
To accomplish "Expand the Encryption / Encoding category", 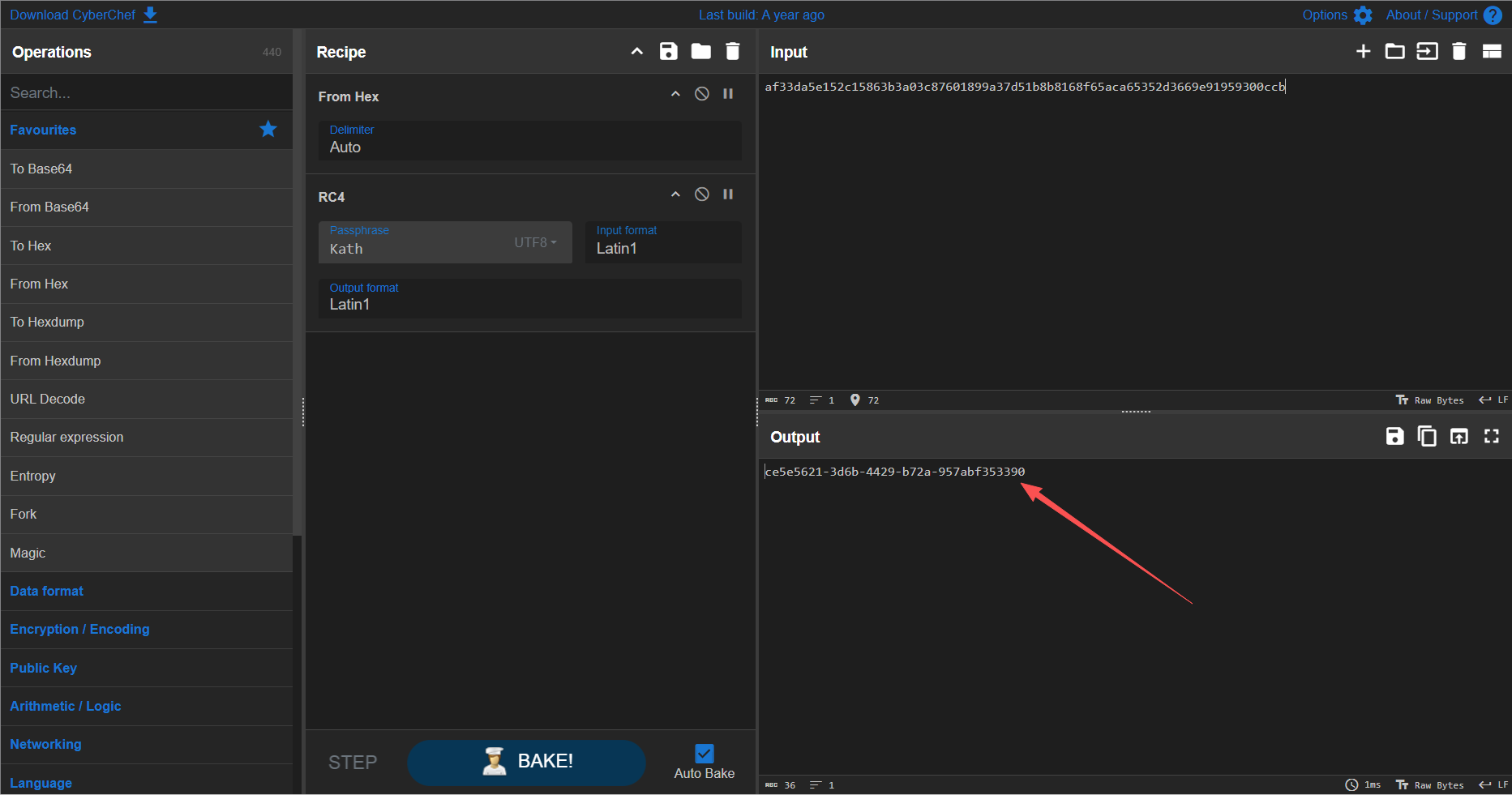I will (79, 630).
